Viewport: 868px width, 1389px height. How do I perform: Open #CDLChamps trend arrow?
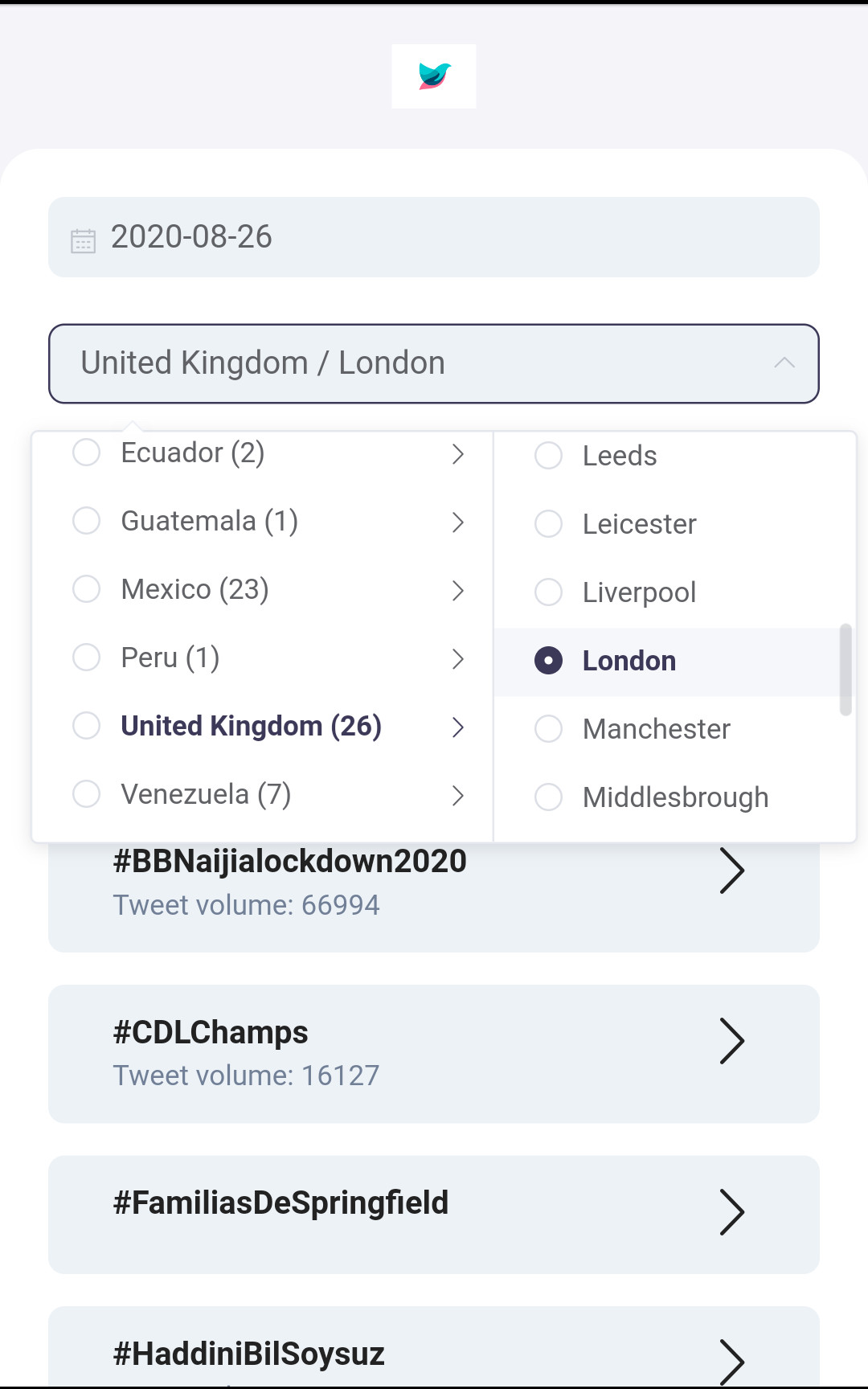(731, 1041)
